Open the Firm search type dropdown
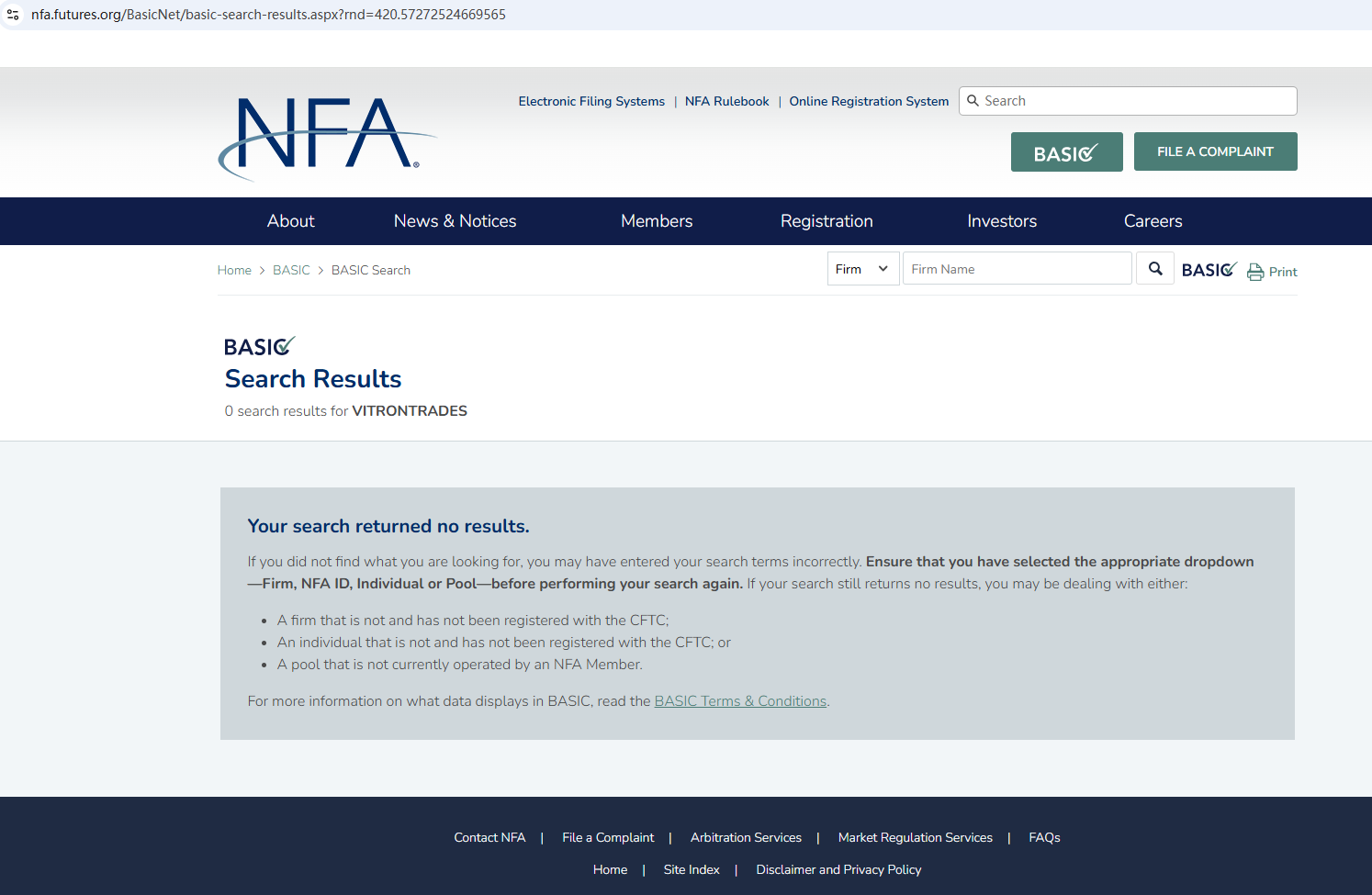 tap(862, 269)
